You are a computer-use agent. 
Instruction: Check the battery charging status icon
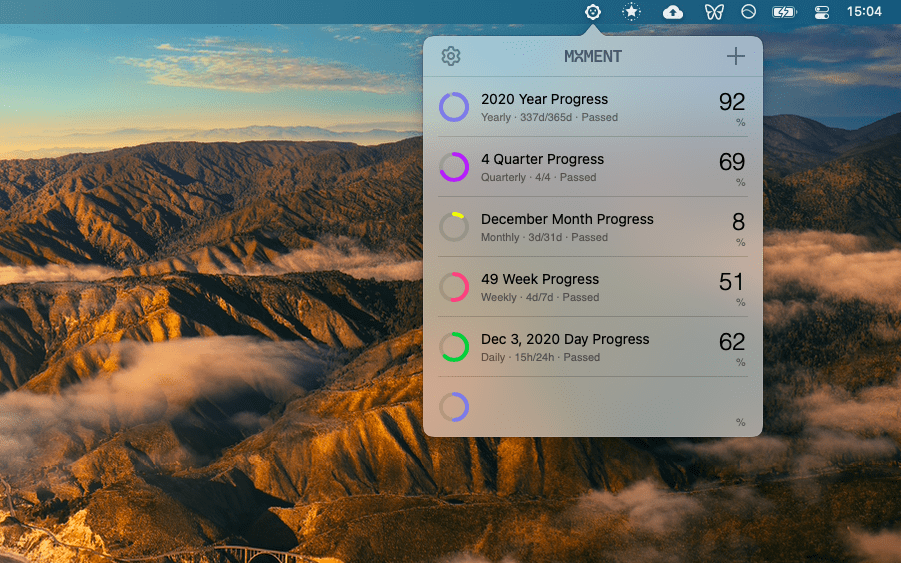point(784,12)
